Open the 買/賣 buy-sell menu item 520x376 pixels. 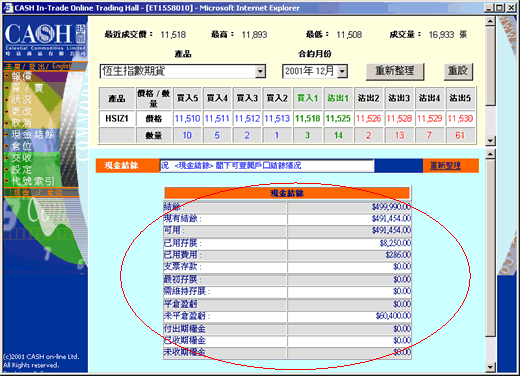pos(27,88)
